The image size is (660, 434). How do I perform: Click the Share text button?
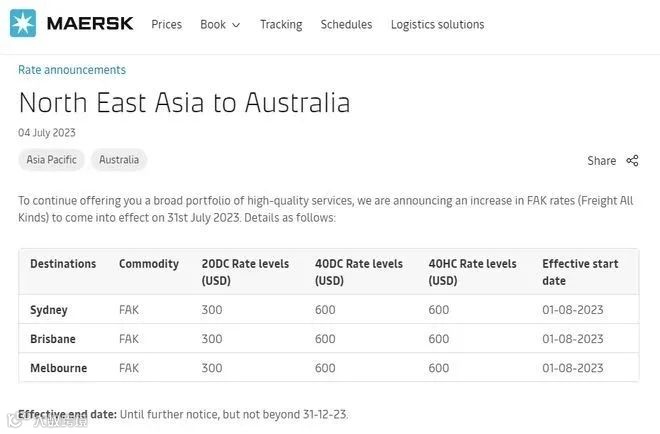pos(601,160)
